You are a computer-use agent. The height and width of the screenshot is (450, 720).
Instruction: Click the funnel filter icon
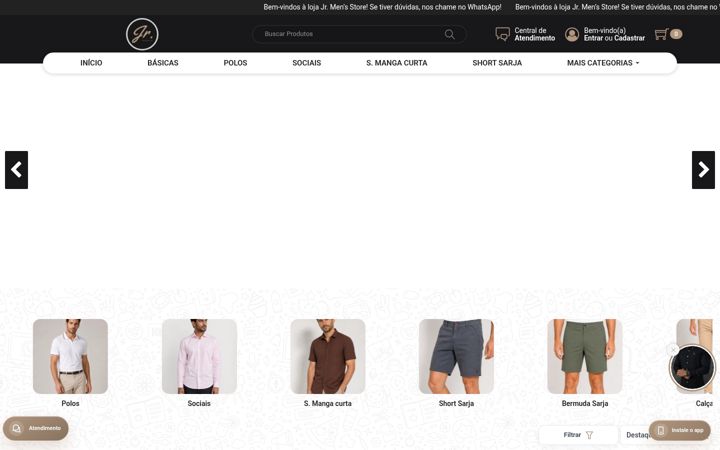tap(590, 435)
